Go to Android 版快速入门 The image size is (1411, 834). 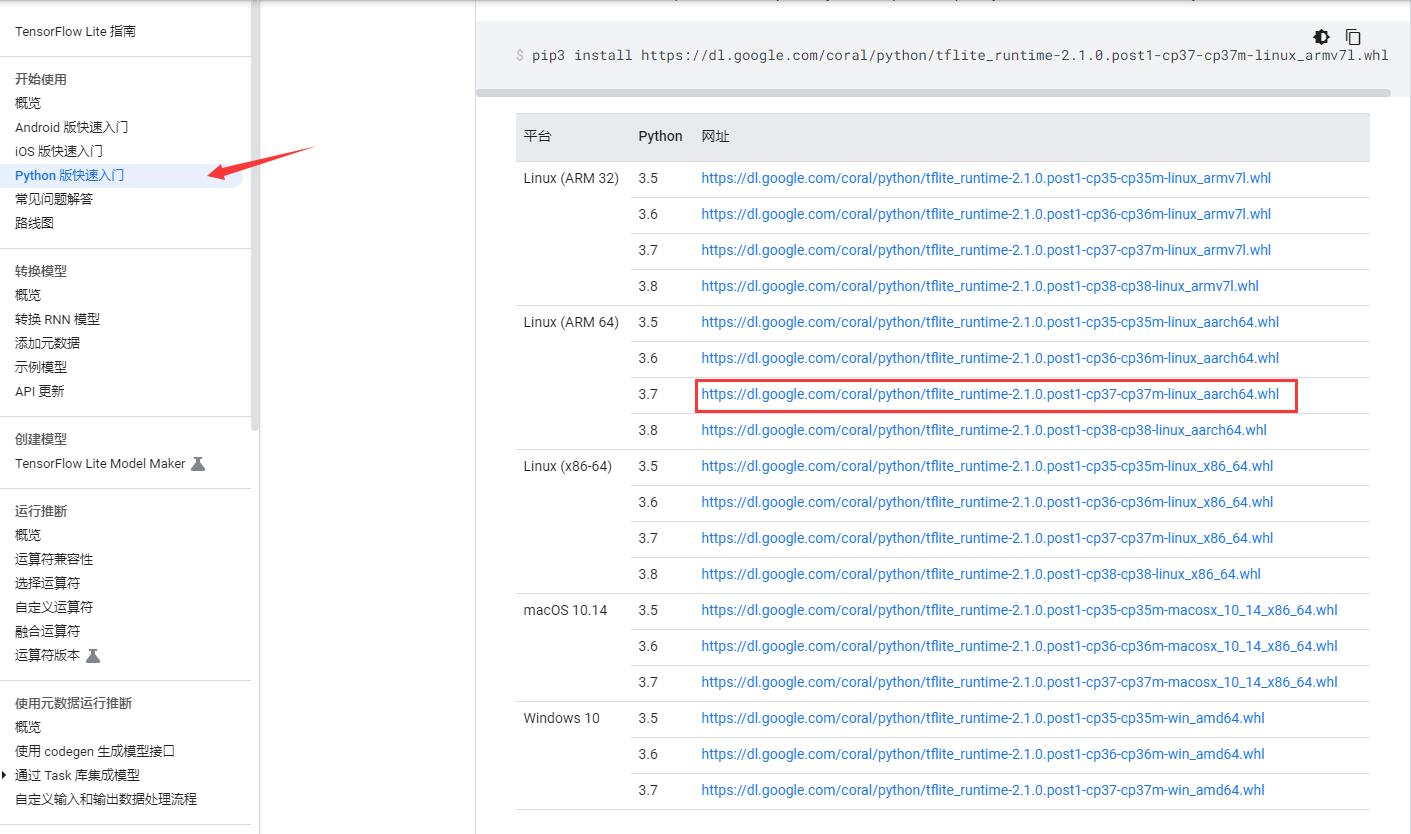[71, 127]
